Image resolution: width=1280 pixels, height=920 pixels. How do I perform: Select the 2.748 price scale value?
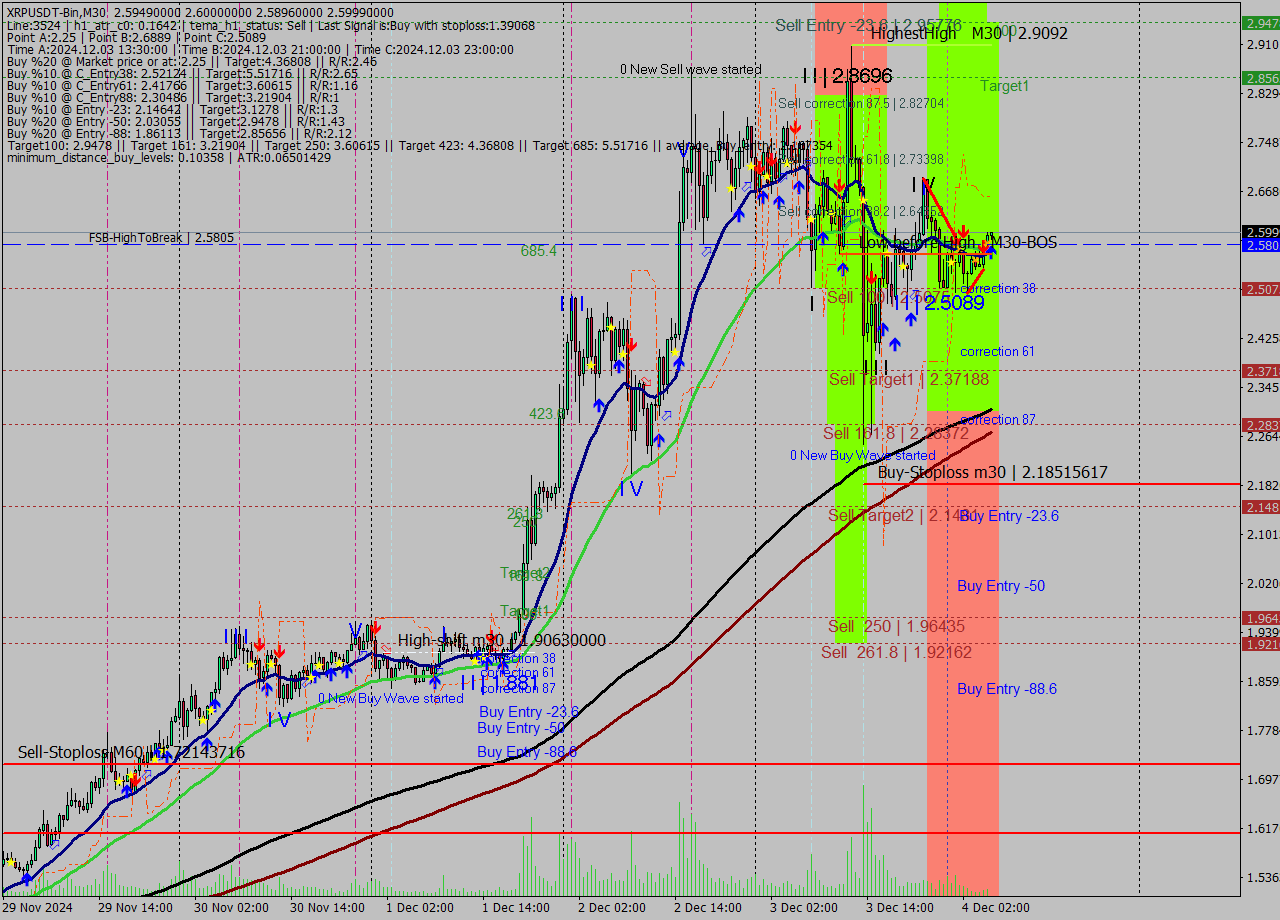tap(1262, 142)
